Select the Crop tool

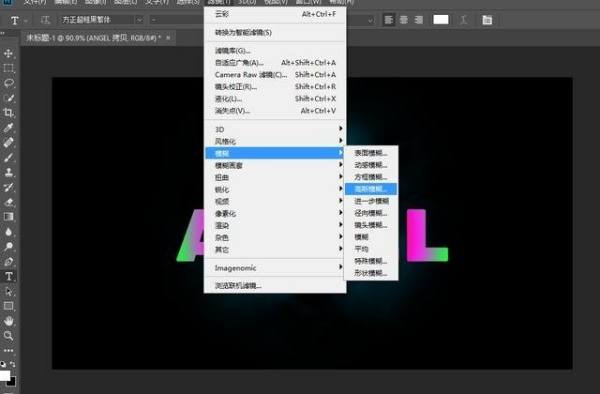click(x=8, y=112)
